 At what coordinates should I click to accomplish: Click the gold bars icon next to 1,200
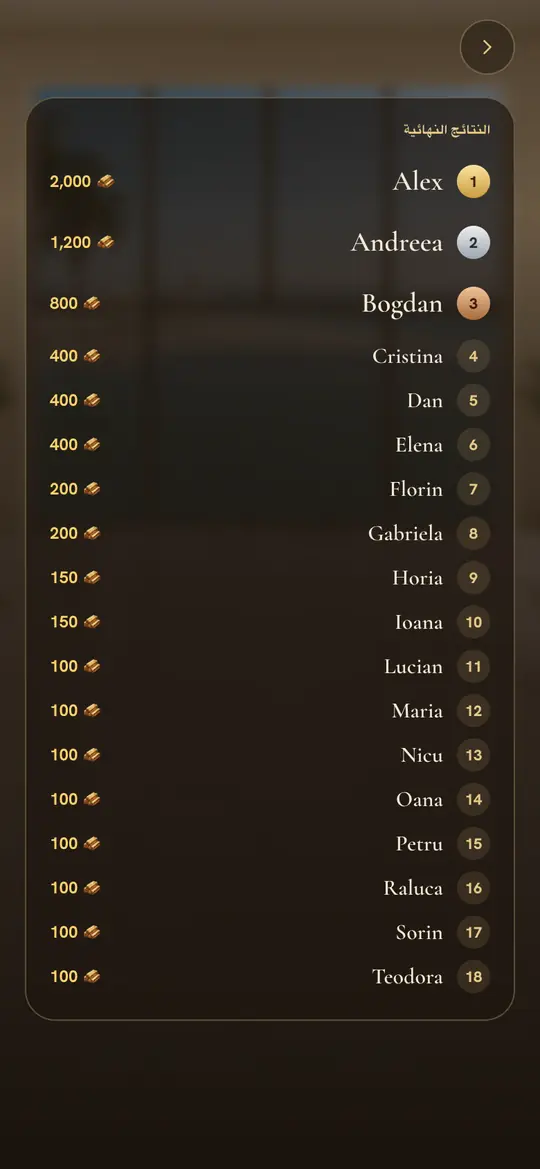click(106, 242)
